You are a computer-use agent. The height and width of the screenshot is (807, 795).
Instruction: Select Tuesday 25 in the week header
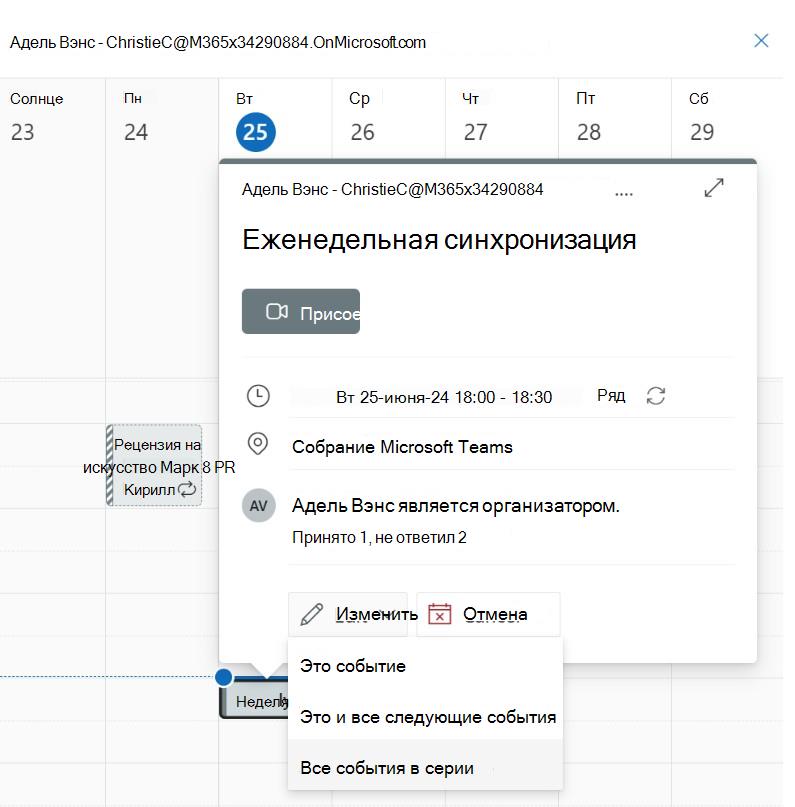point(256,132)
